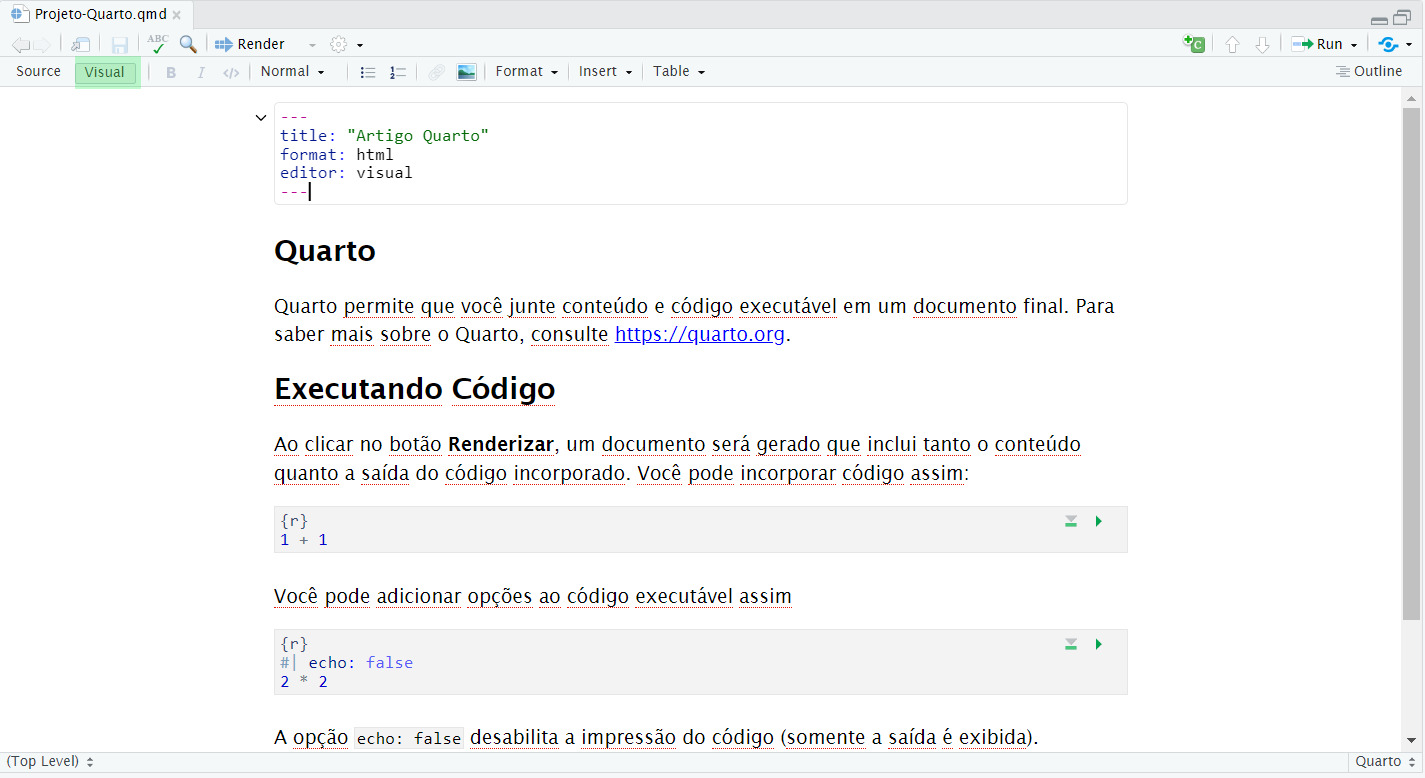Viewport: 1425px width, 778px height.
Task: Click the 'Executando Código' heading
Action: (415, 389)
